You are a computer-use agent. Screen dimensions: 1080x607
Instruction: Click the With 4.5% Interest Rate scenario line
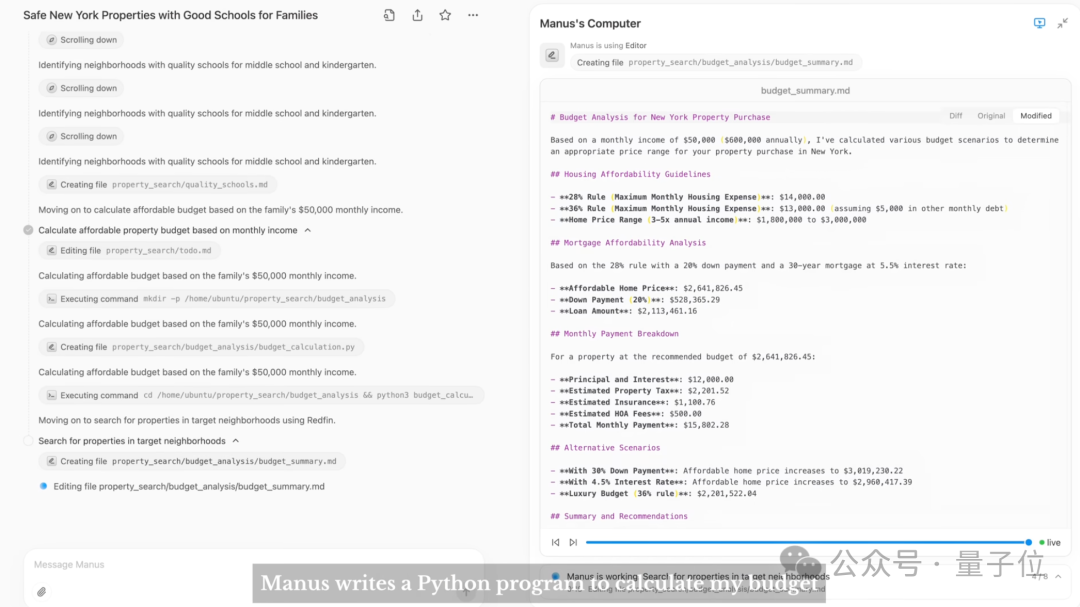pyautogui.click(x=731, y=482)
